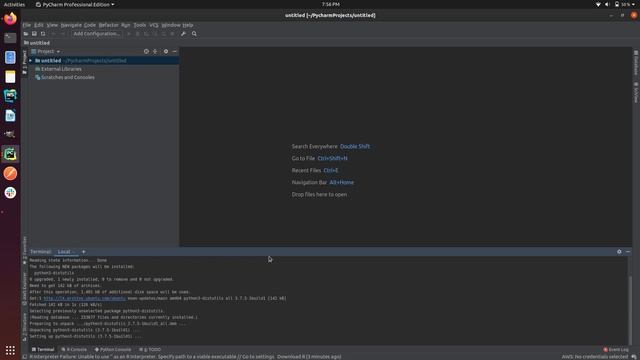This screenshot has height=360, width=640.
Task: Click AWS No credentials selected status
Action: [594, 357]
